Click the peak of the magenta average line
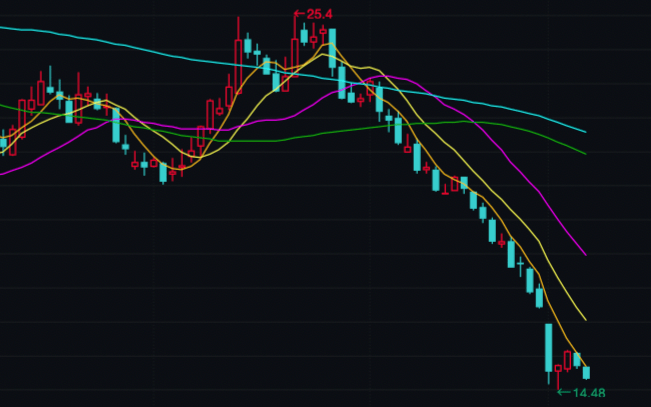The height and width of the screenshot is (407, 651). tap(384, 76)
